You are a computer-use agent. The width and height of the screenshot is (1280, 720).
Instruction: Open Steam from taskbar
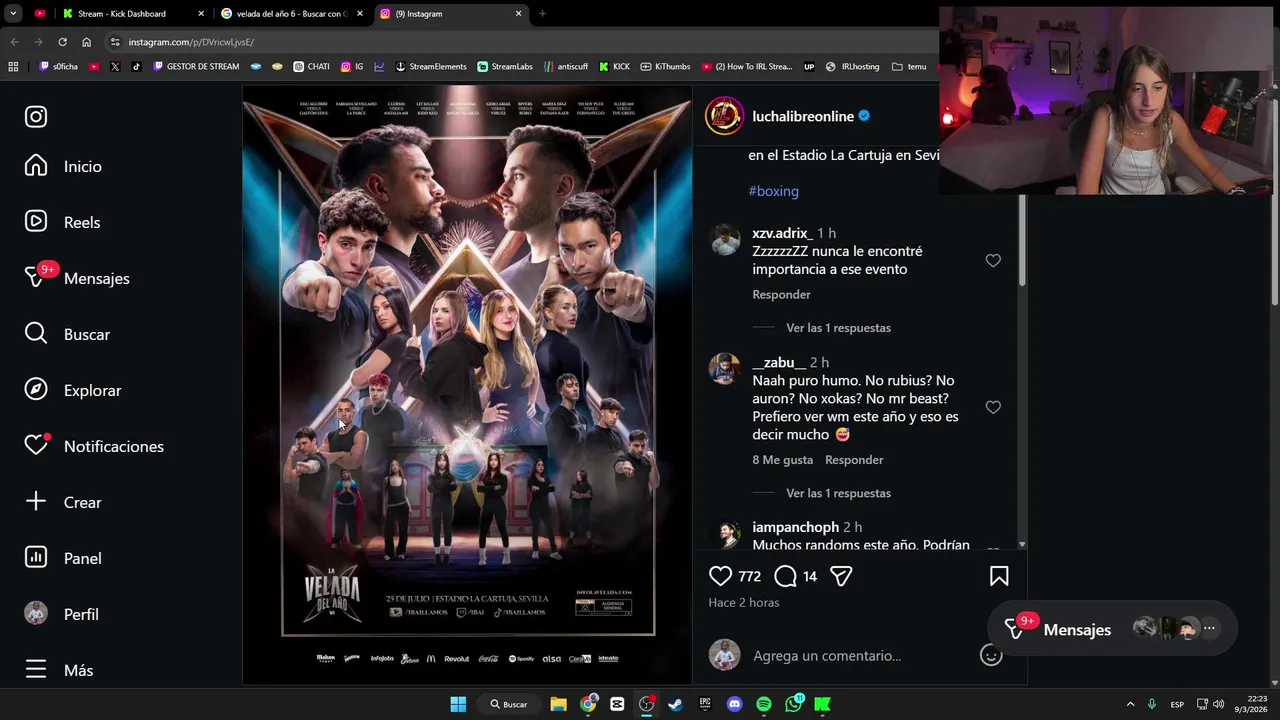click(x=675, y=704)
